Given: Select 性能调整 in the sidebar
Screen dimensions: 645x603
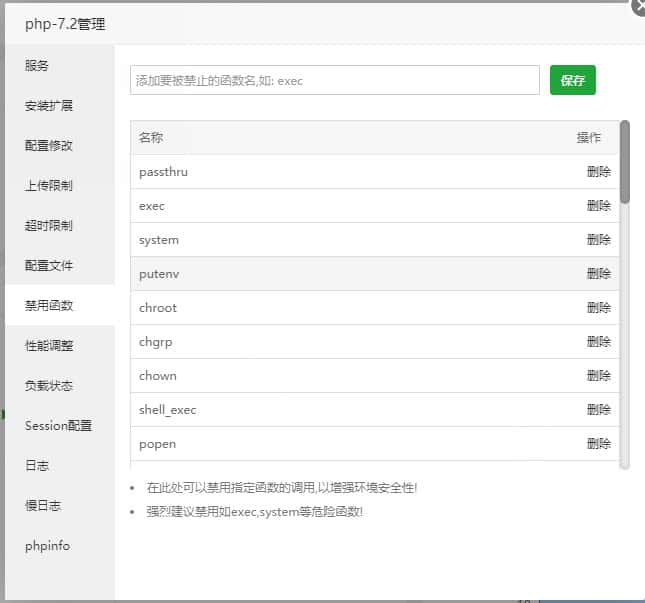Looking at the screenshot, I should 49,346.
